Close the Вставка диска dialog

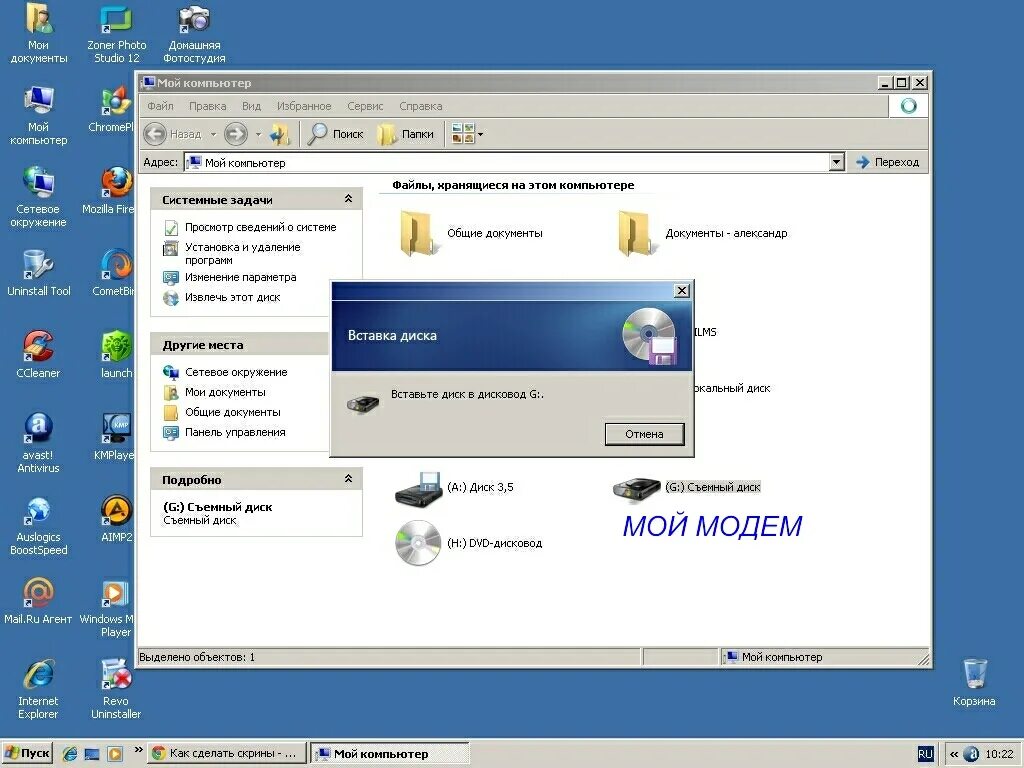click(x=681, y=291)
